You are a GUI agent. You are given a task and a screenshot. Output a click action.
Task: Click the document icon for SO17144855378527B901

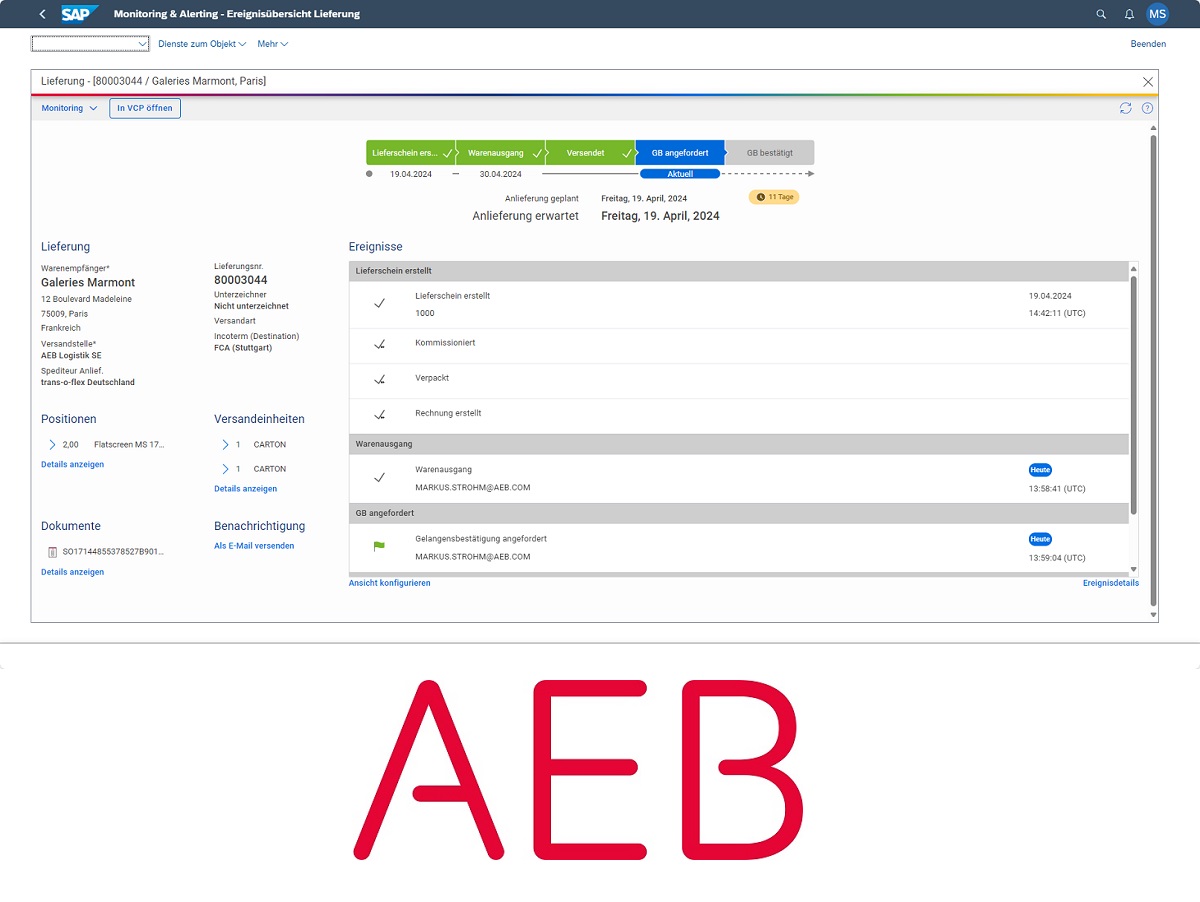click(x=52, y=551)
